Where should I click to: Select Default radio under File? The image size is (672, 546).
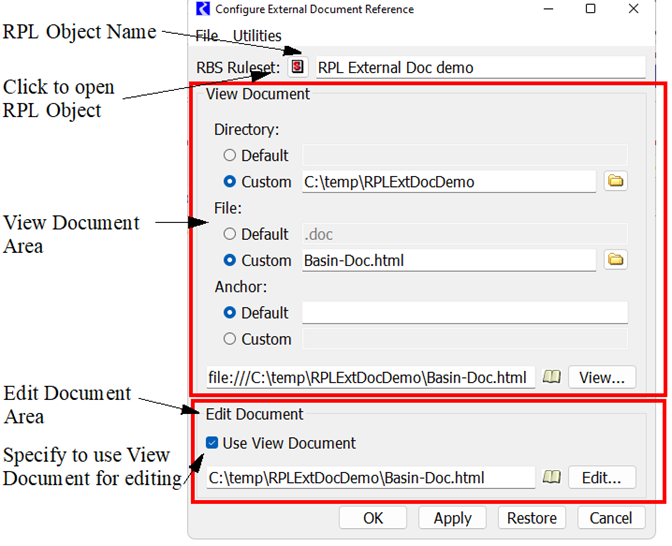pyautogui.click(x=230, y=234)
